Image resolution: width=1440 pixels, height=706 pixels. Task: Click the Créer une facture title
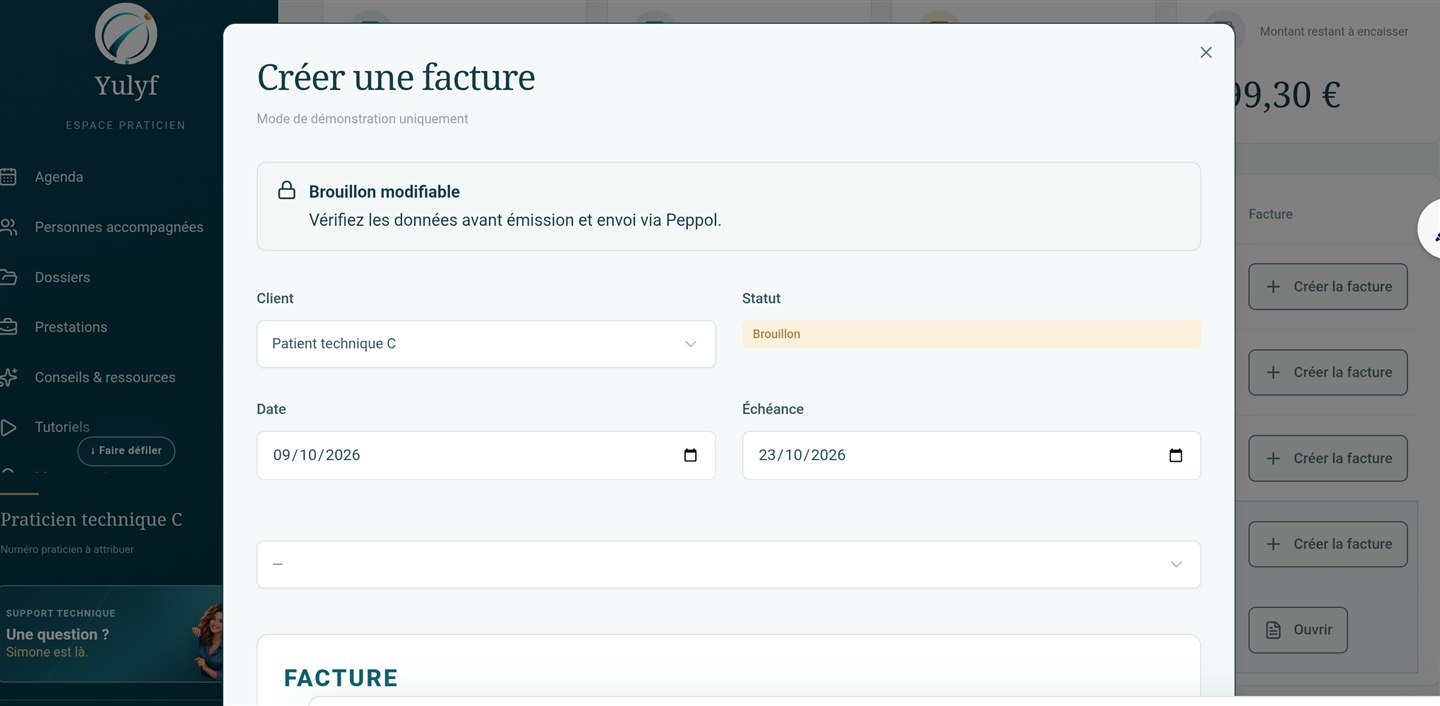[x=396, y=78]
